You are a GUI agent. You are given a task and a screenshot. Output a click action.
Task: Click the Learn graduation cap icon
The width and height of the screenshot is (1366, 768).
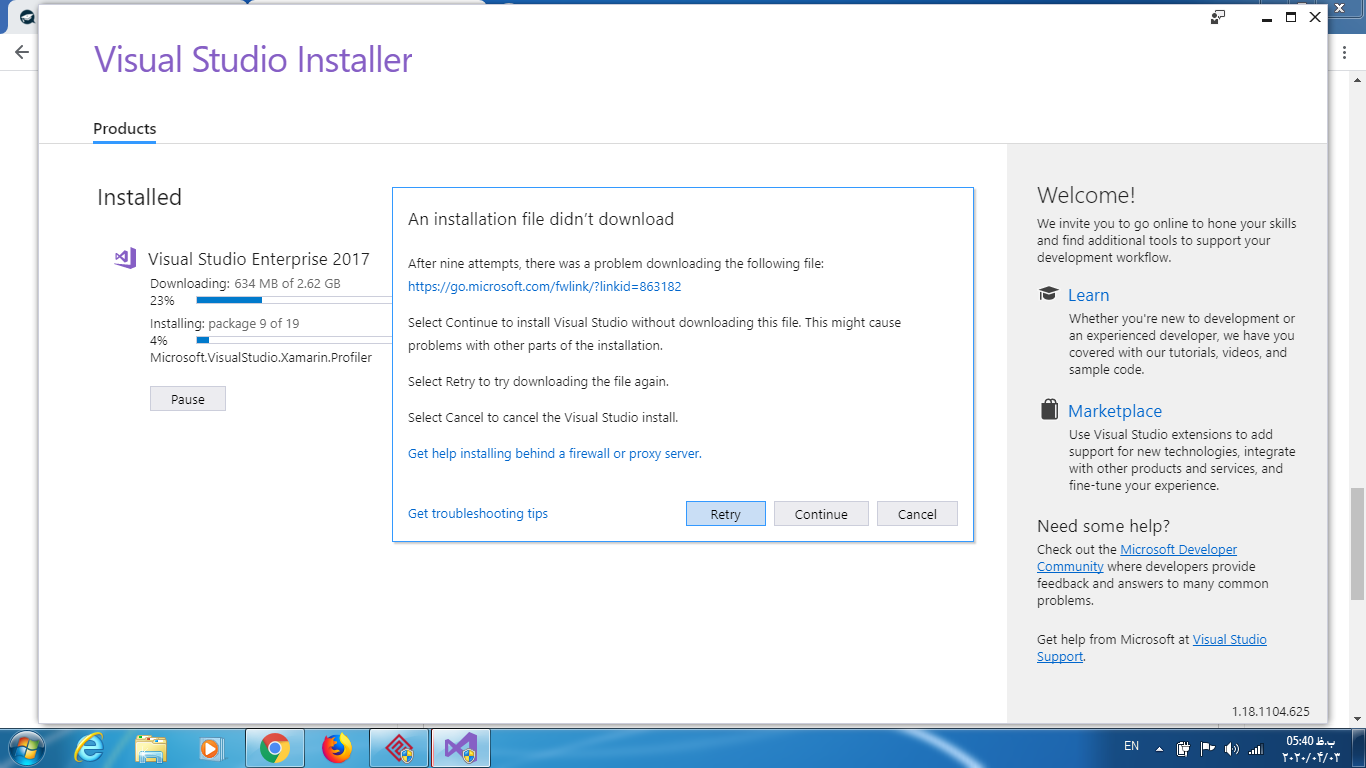point(1048,294)
